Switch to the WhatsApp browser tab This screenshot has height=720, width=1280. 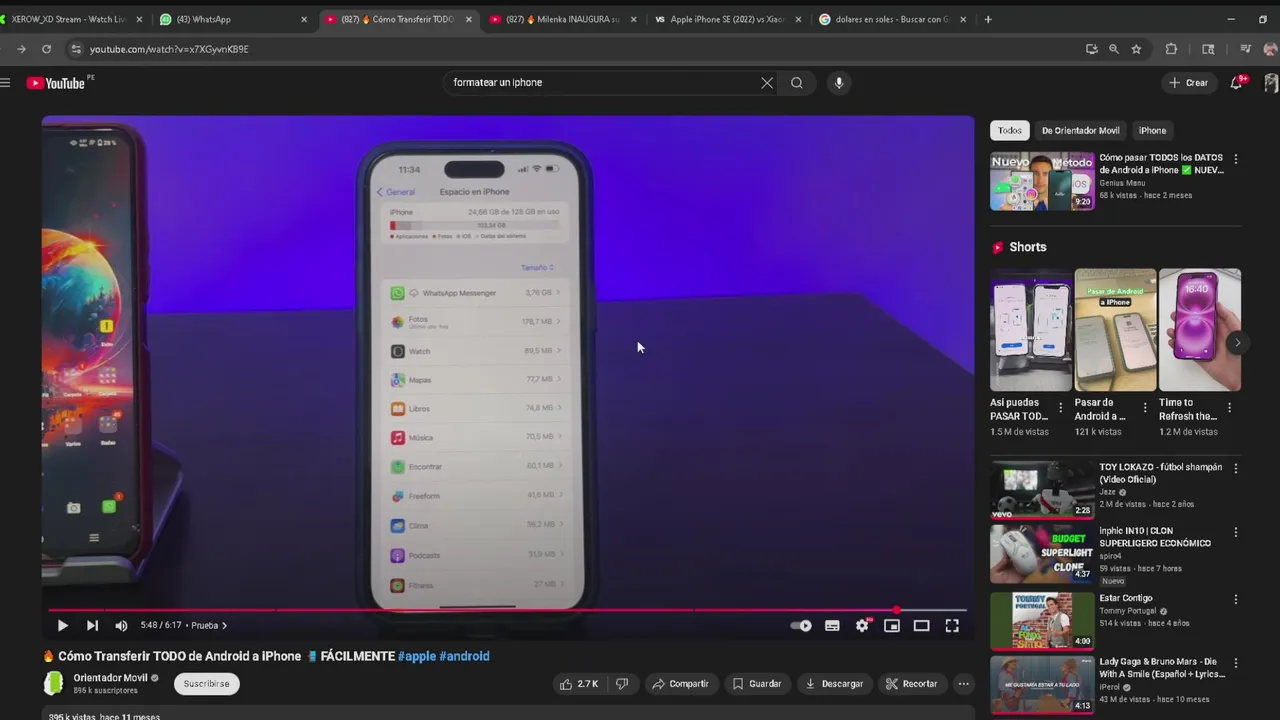coord(234,19)
